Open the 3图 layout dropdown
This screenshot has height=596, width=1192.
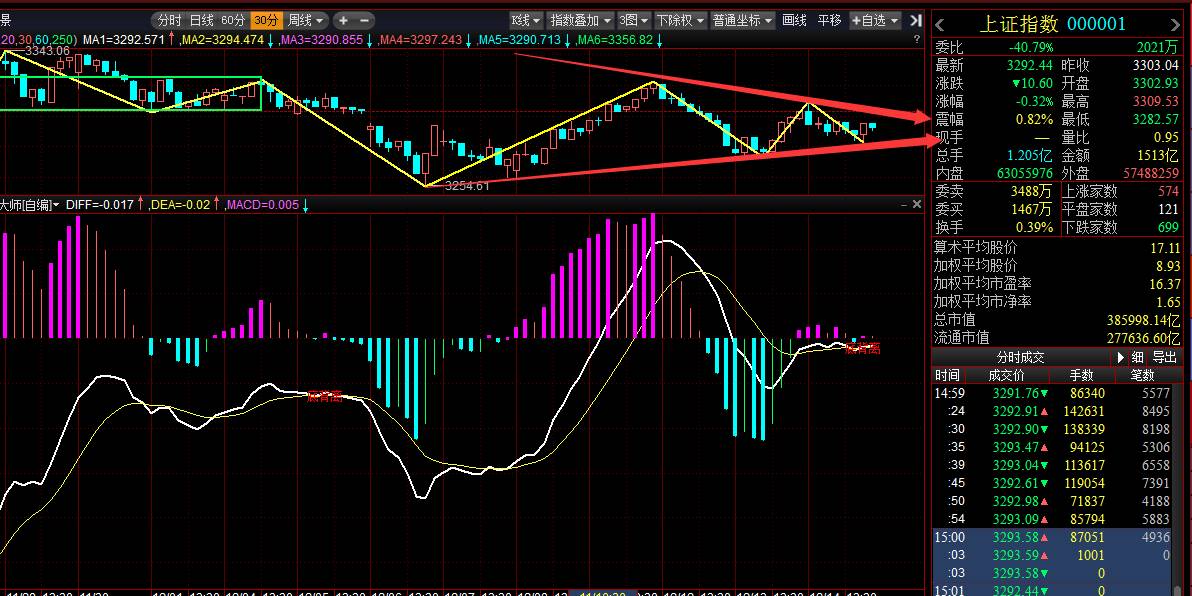tap(634, 21)
